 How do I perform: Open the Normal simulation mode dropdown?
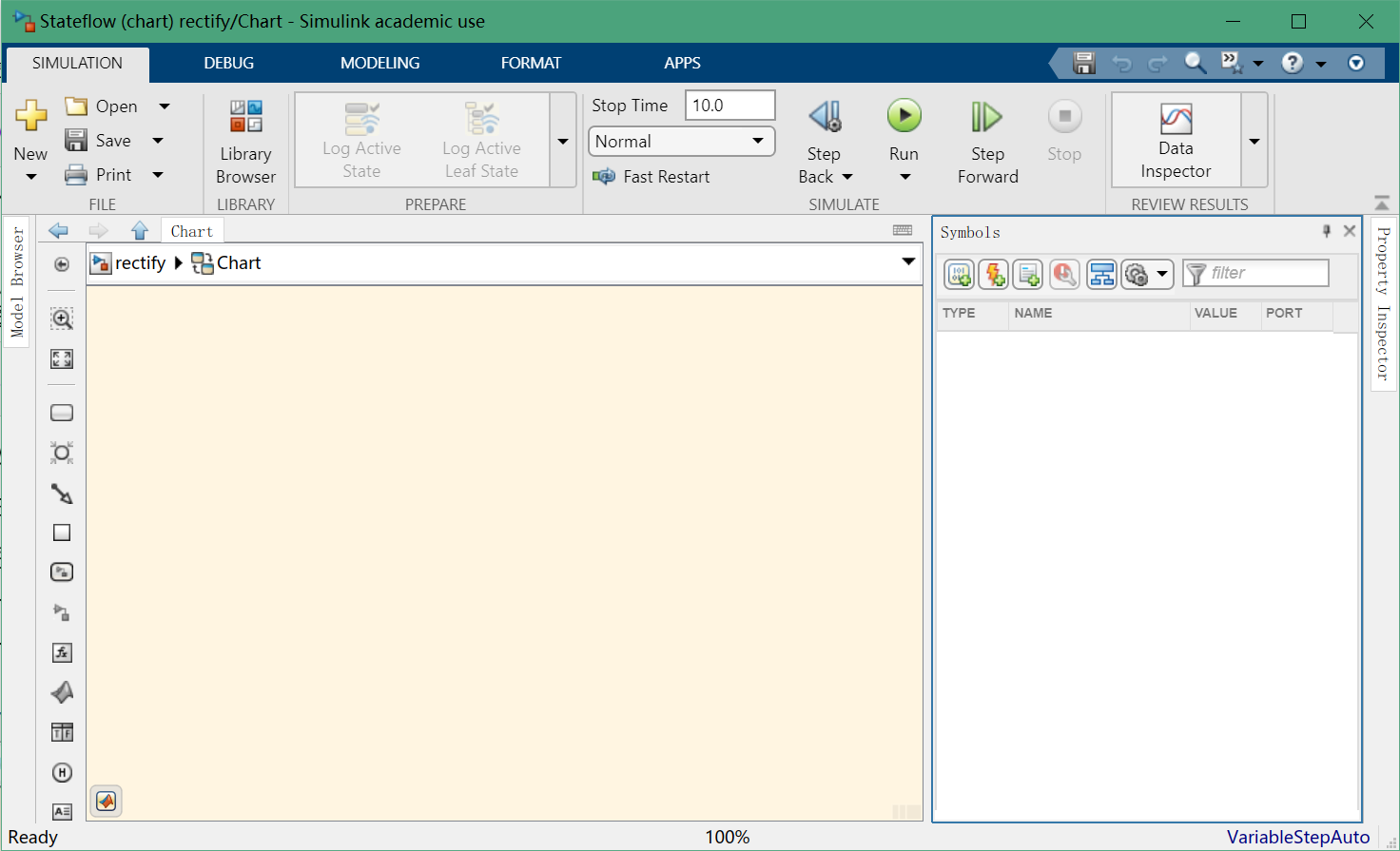[x=682, y=142]
